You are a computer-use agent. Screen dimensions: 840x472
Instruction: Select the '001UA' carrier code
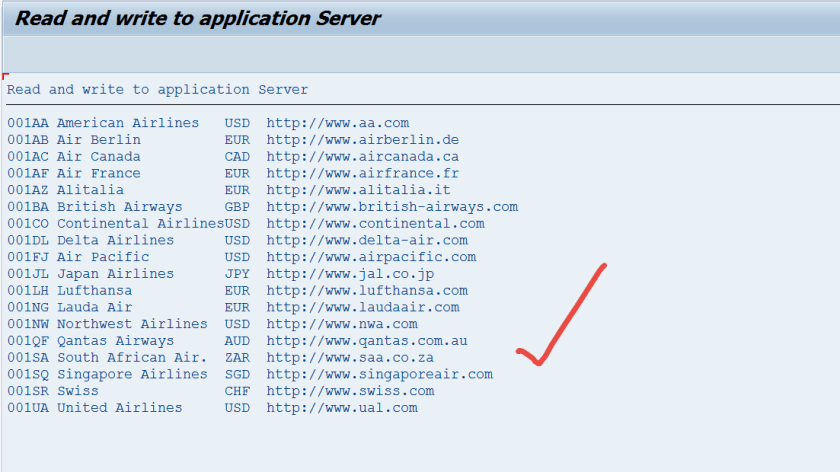point(28,408)
